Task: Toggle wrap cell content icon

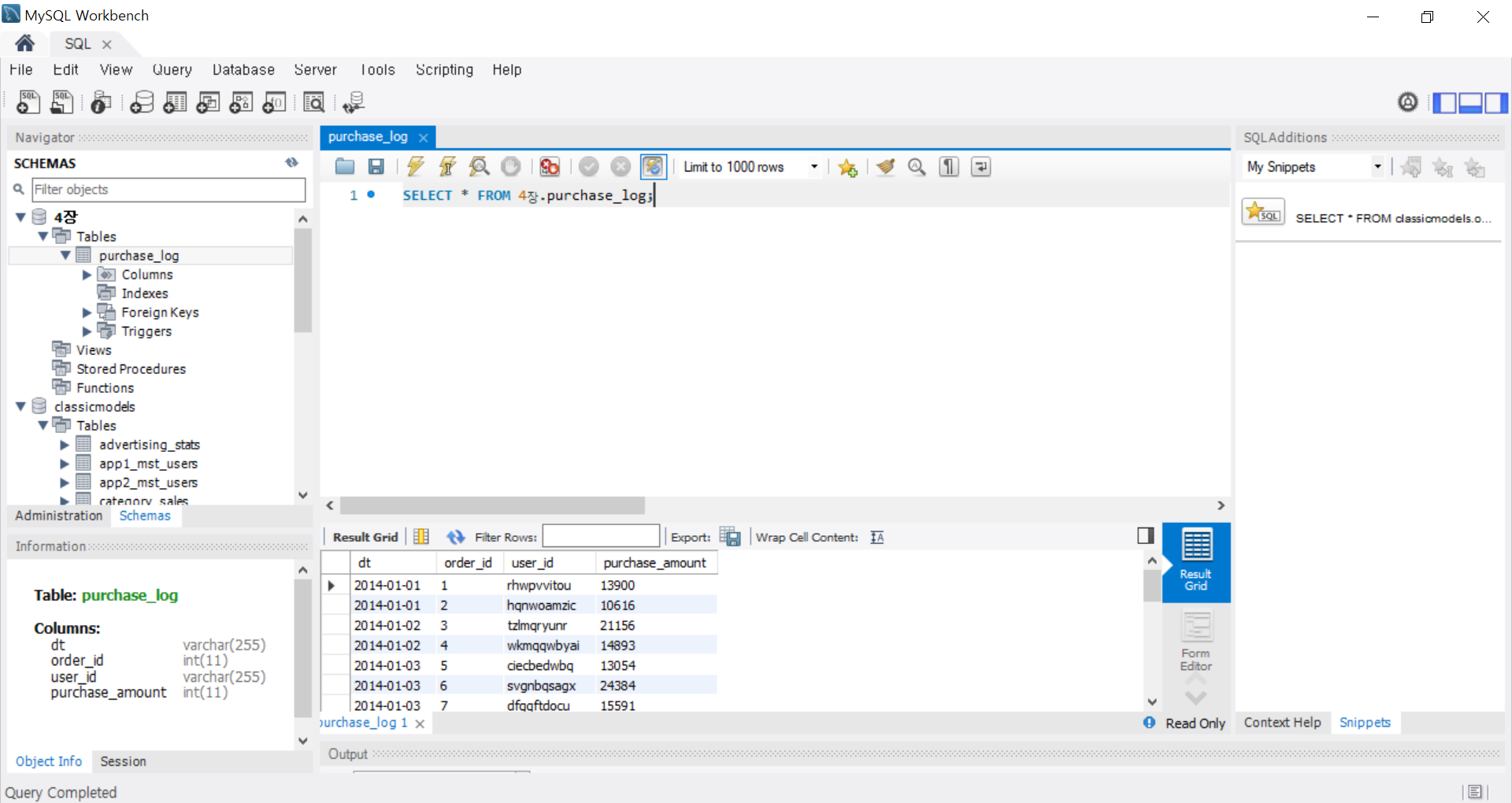Action: click(877, 537)
